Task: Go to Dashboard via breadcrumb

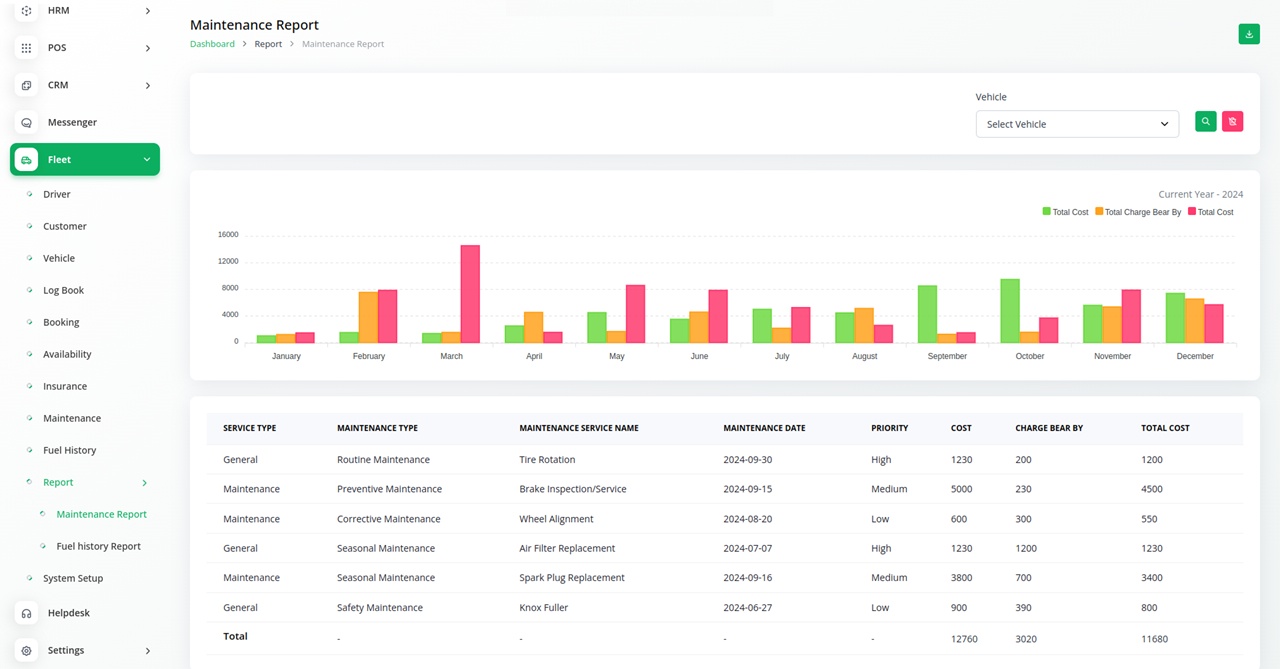Action: point(212,44)
